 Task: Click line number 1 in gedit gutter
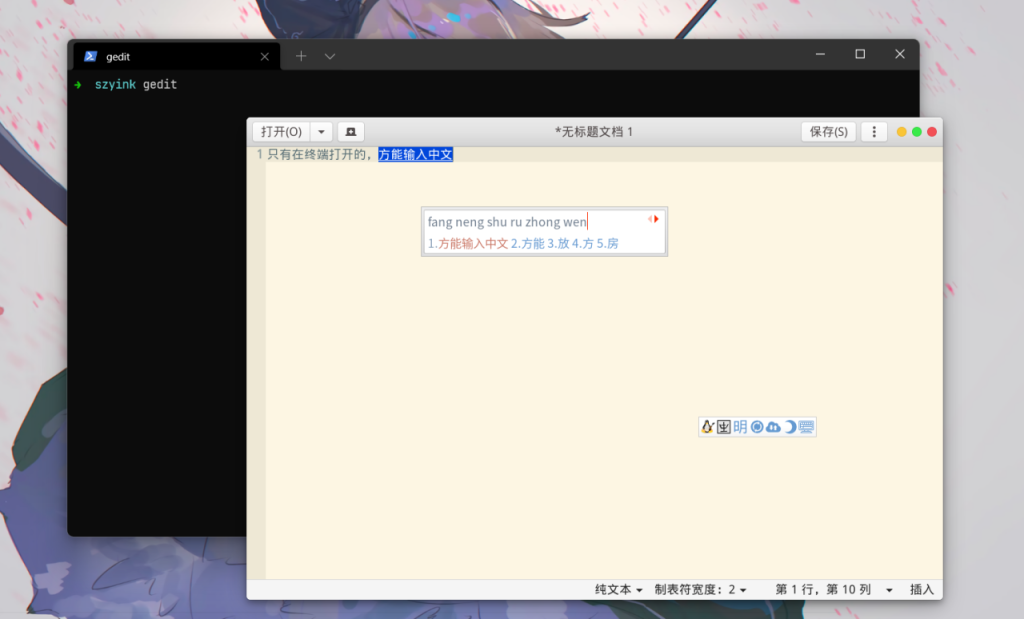pyautogui.click(x=259, y=155)
